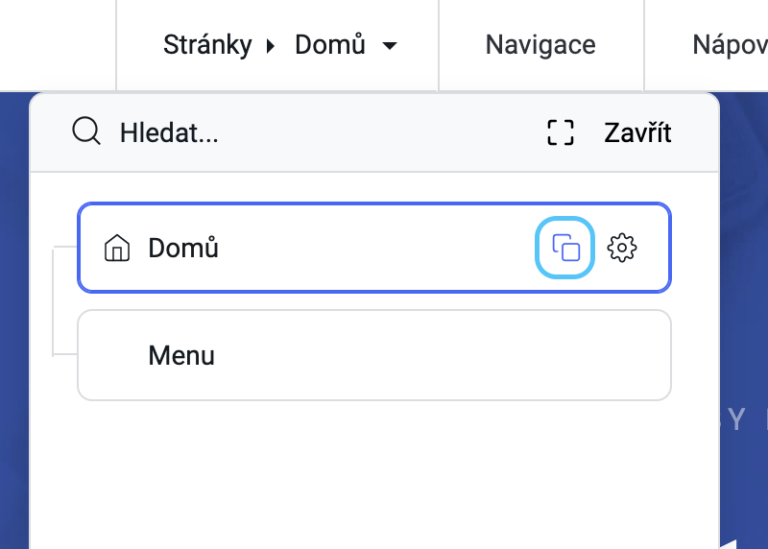The width and height of the screenshot is (768, 549).
Task: Switch to the Navigace tab
Action: pyautogui.click(x=540, y=45)
